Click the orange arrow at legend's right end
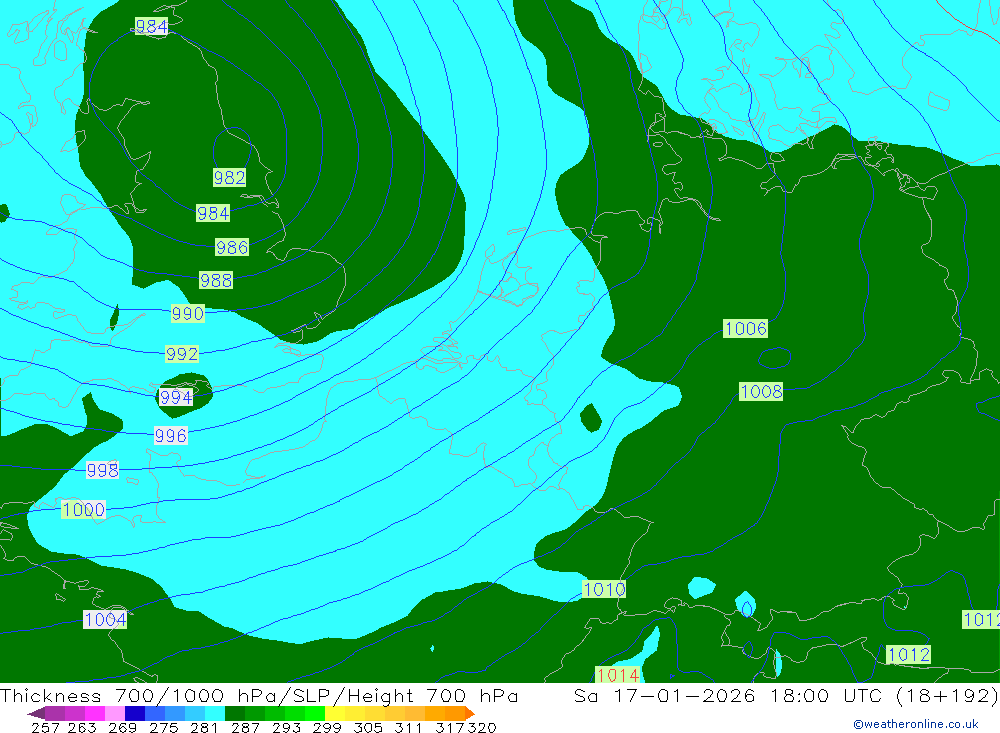The image size is (1000, 733). 470,713
